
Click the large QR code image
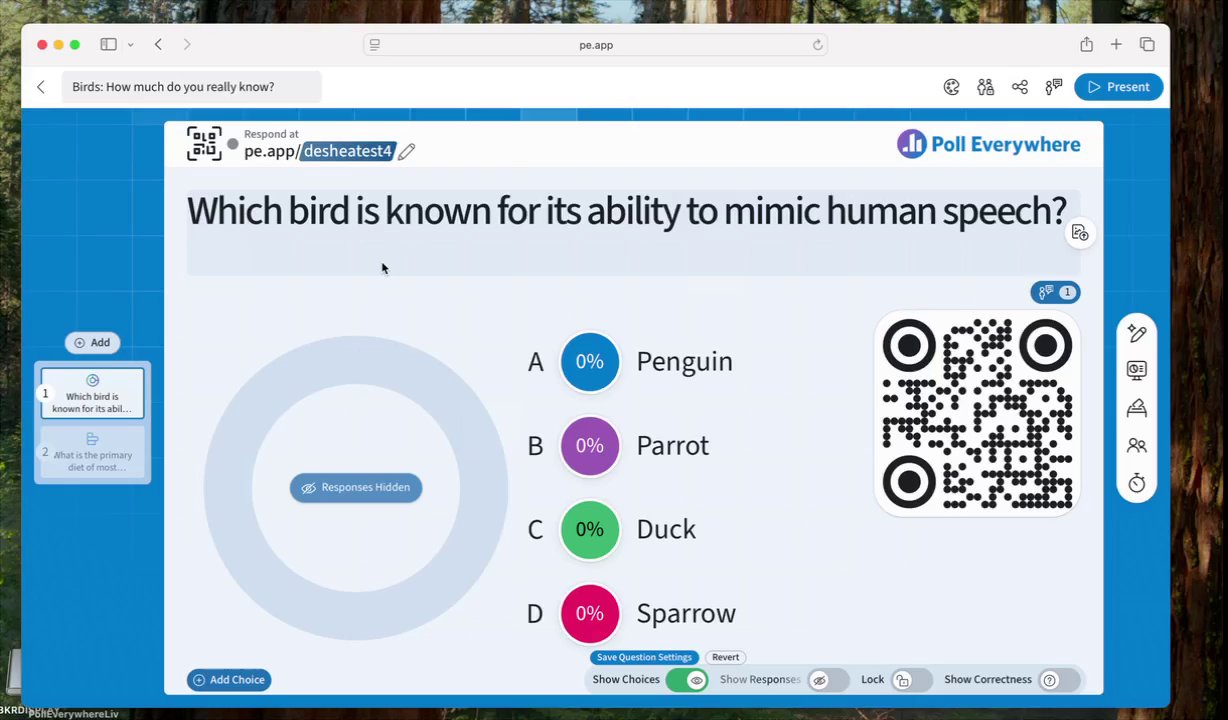pyautogui.click(x=978, y=414)
